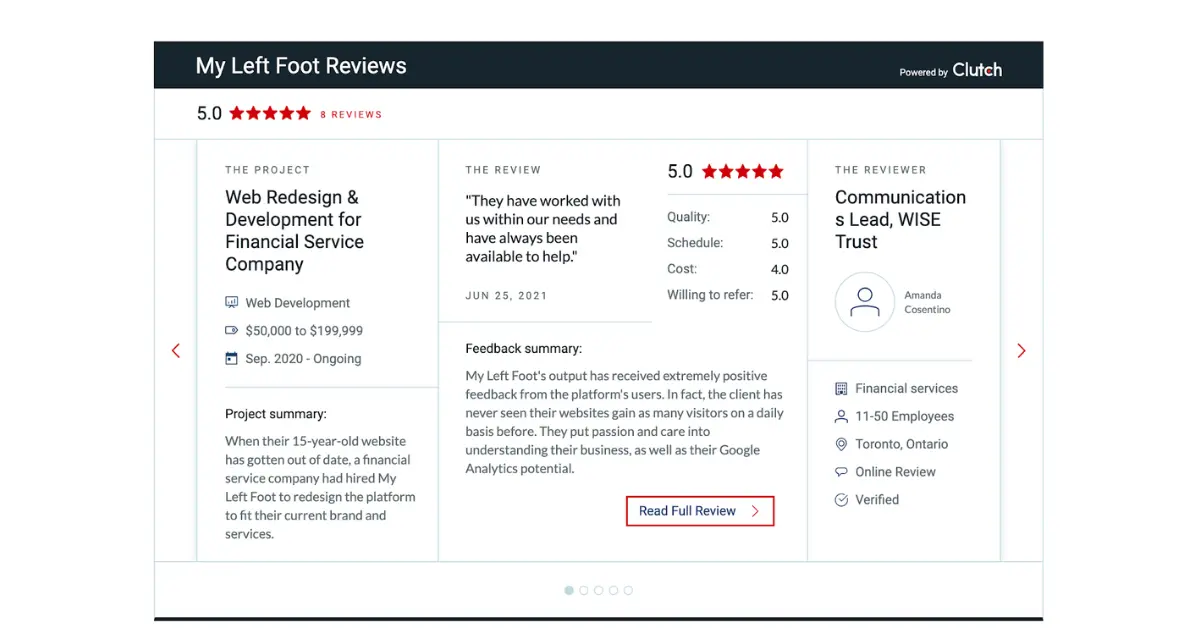Click the Willing to refer score row

coord(728,295)
